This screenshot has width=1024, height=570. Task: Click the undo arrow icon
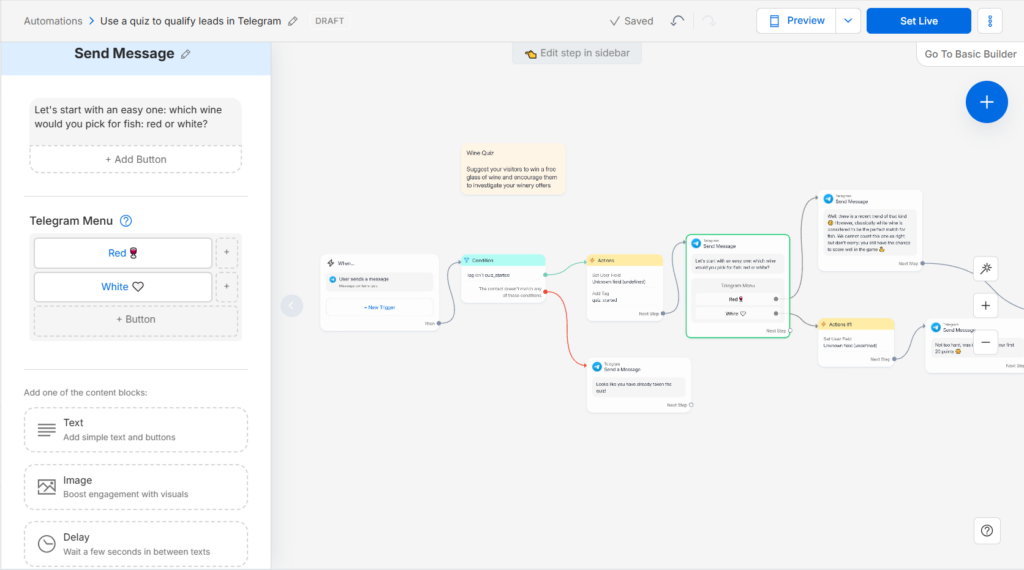677,21
